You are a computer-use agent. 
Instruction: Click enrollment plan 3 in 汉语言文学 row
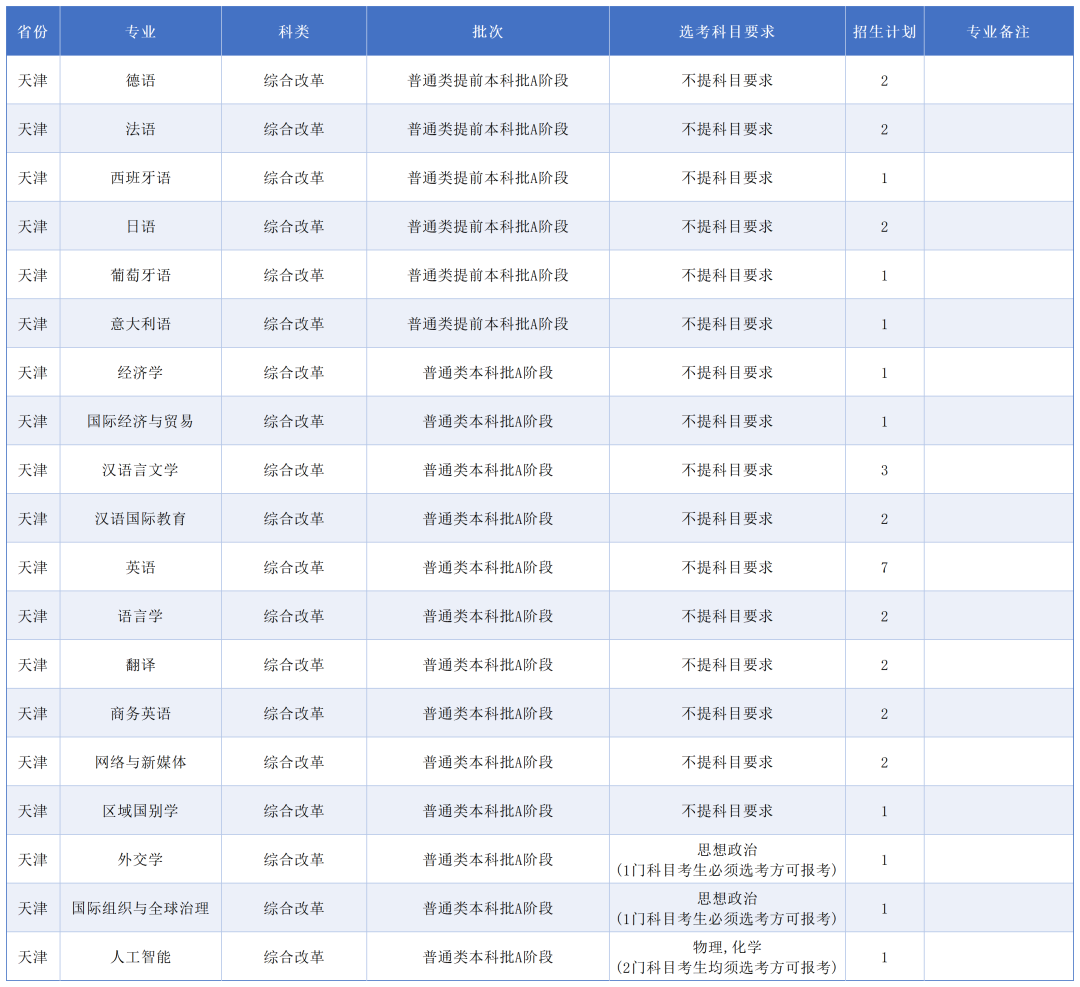pos(884,470)
